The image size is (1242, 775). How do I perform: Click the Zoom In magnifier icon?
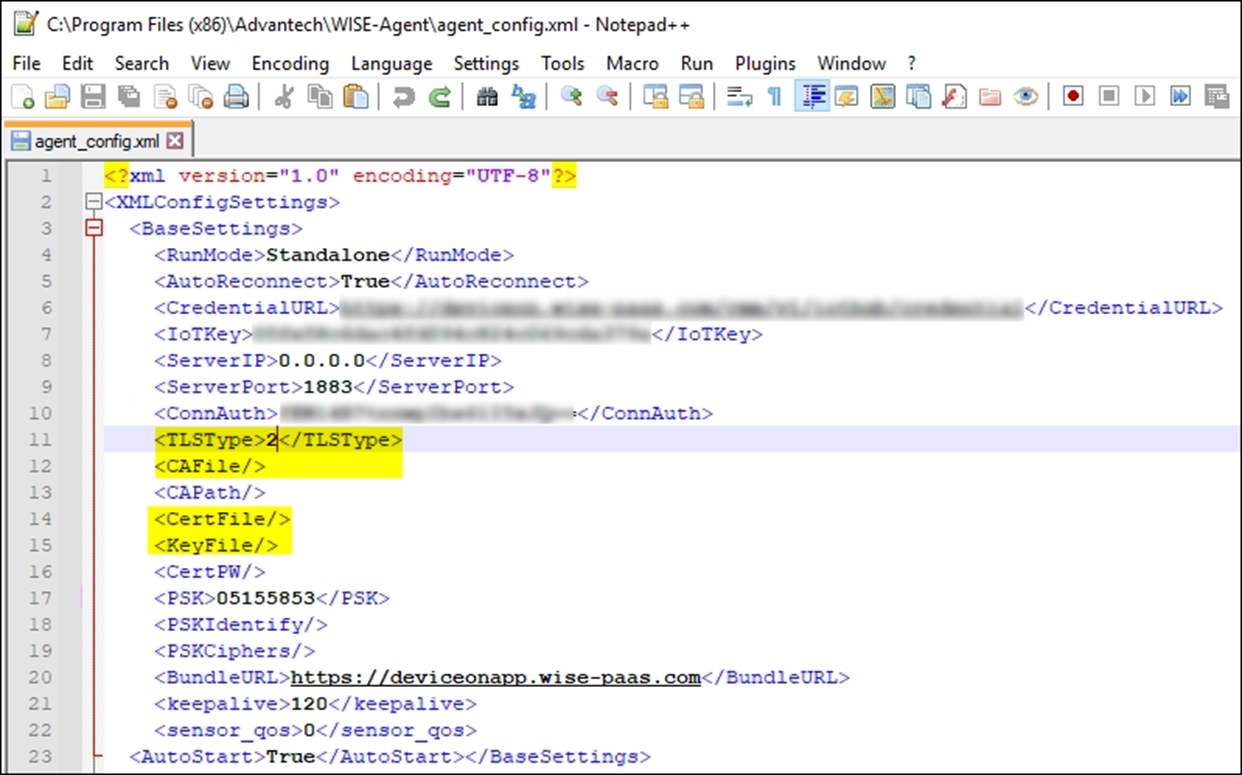[571, 97]
